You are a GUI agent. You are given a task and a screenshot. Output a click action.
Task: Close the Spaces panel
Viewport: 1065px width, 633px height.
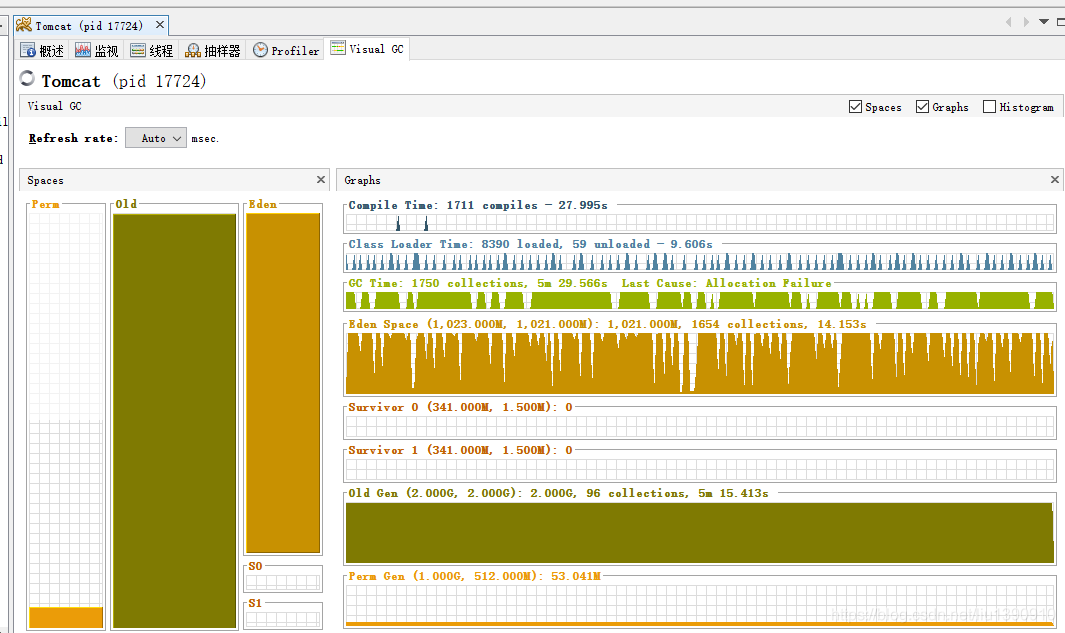coord(321,179)
